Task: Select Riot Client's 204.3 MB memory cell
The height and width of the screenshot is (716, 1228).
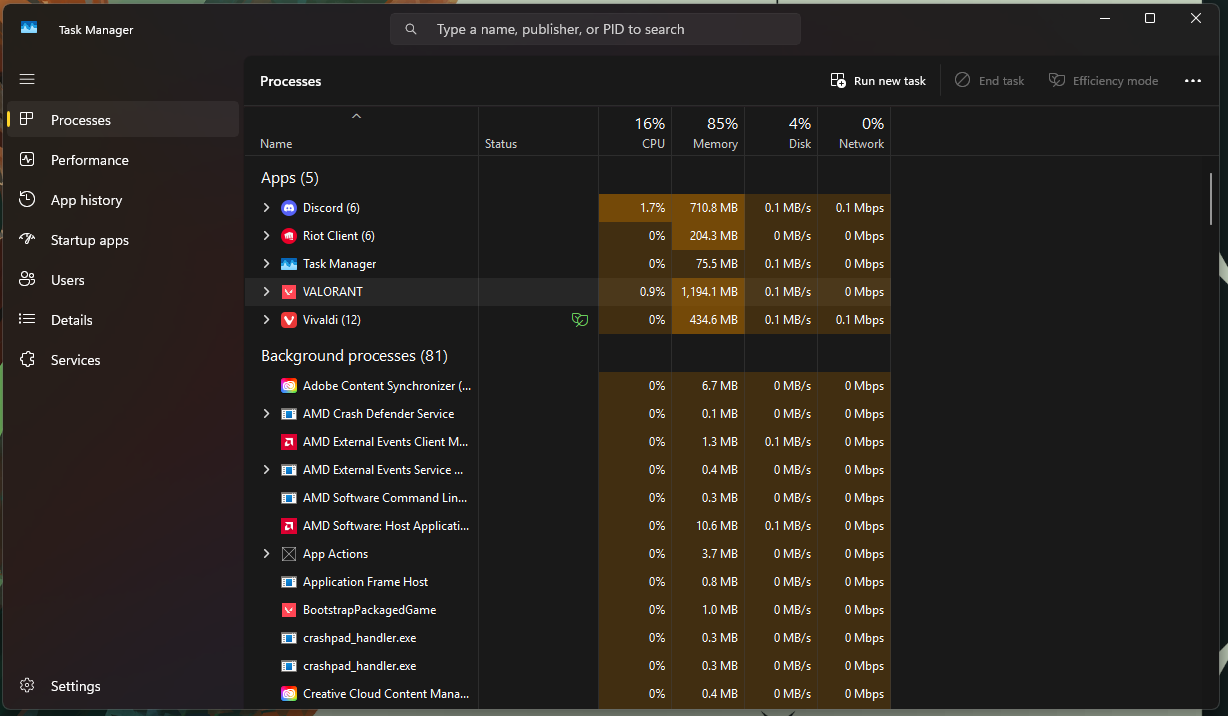Action: pos(708,236)
